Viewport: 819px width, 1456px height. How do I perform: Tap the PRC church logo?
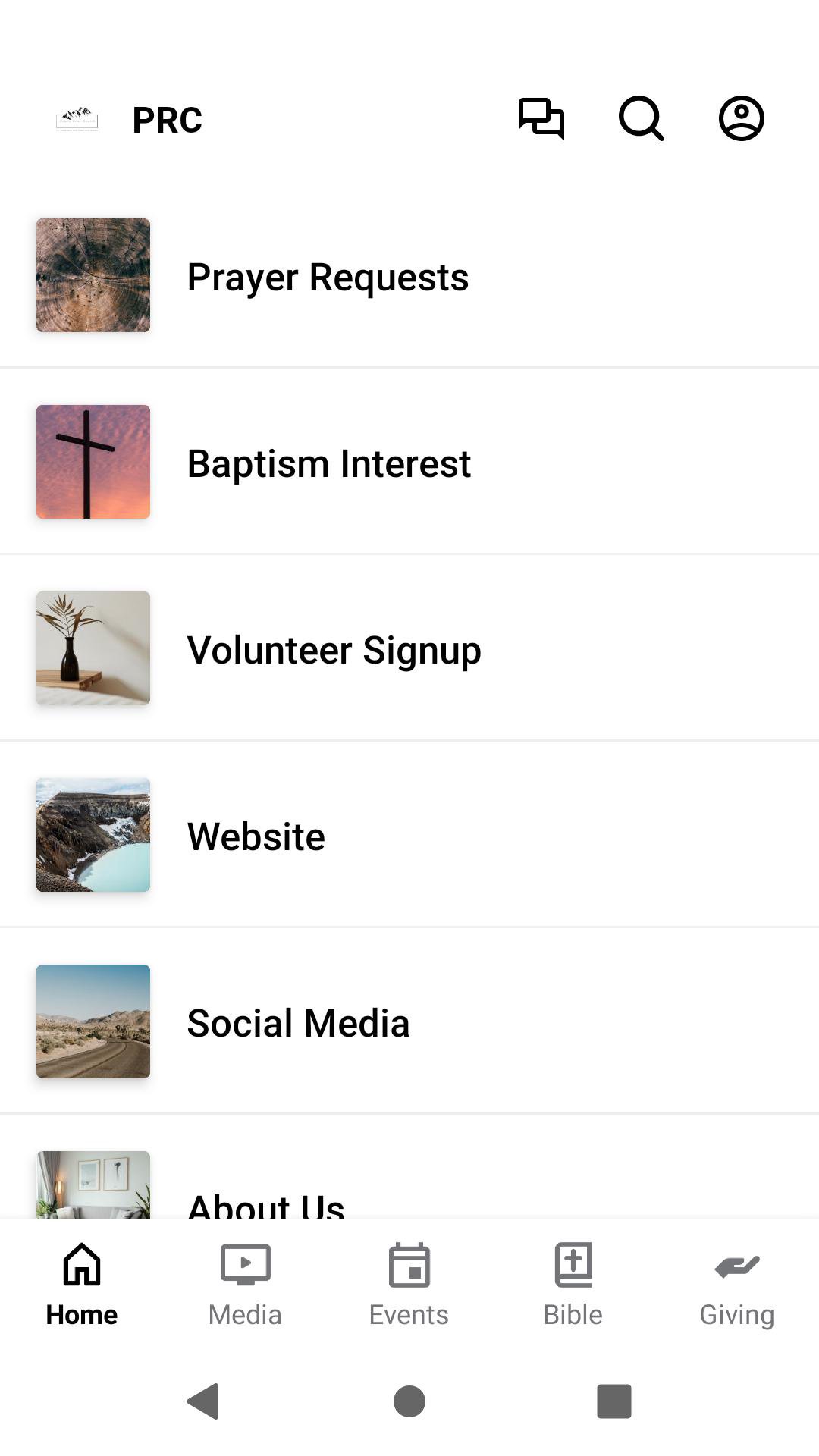click(77, 119)
